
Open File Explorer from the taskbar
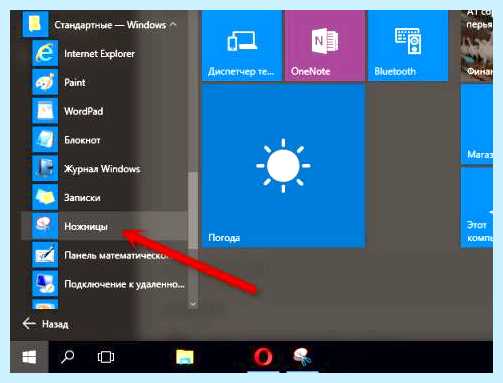tap(185, 357)
